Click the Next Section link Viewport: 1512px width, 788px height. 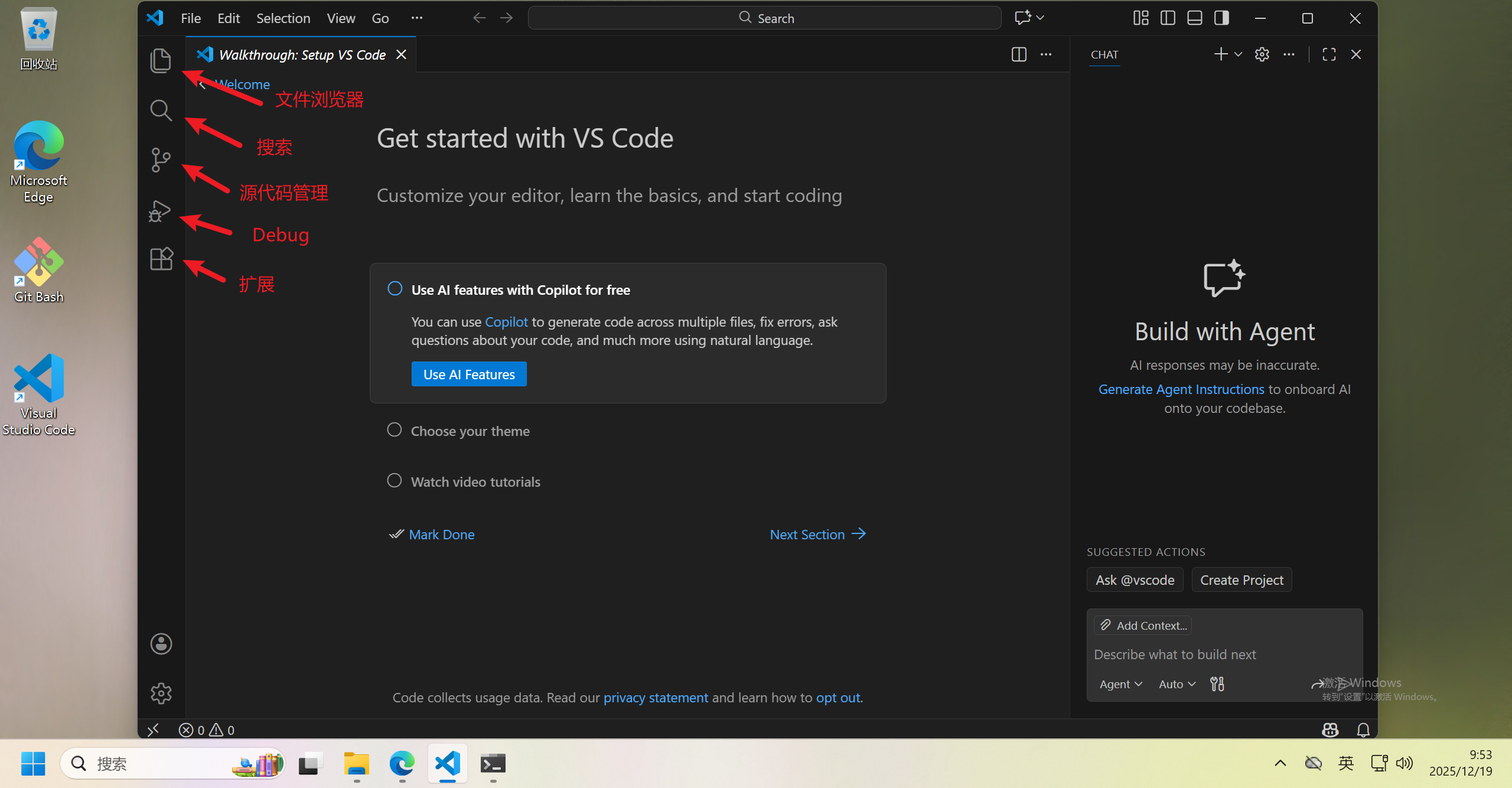coord(817,535)
